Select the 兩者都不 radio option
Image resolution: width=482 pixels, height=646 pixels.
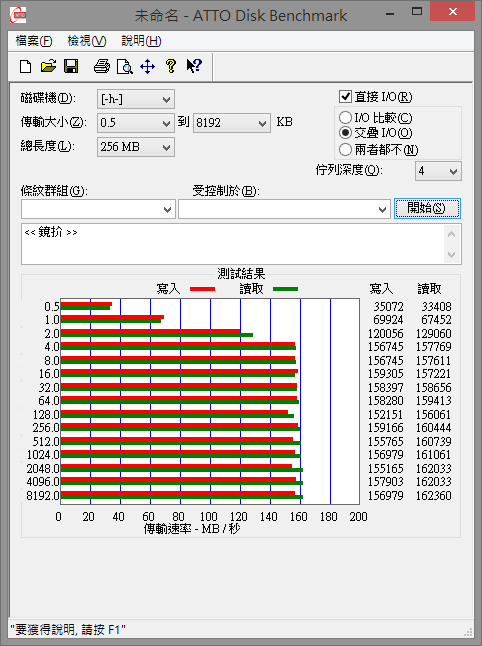pos(345,150)
